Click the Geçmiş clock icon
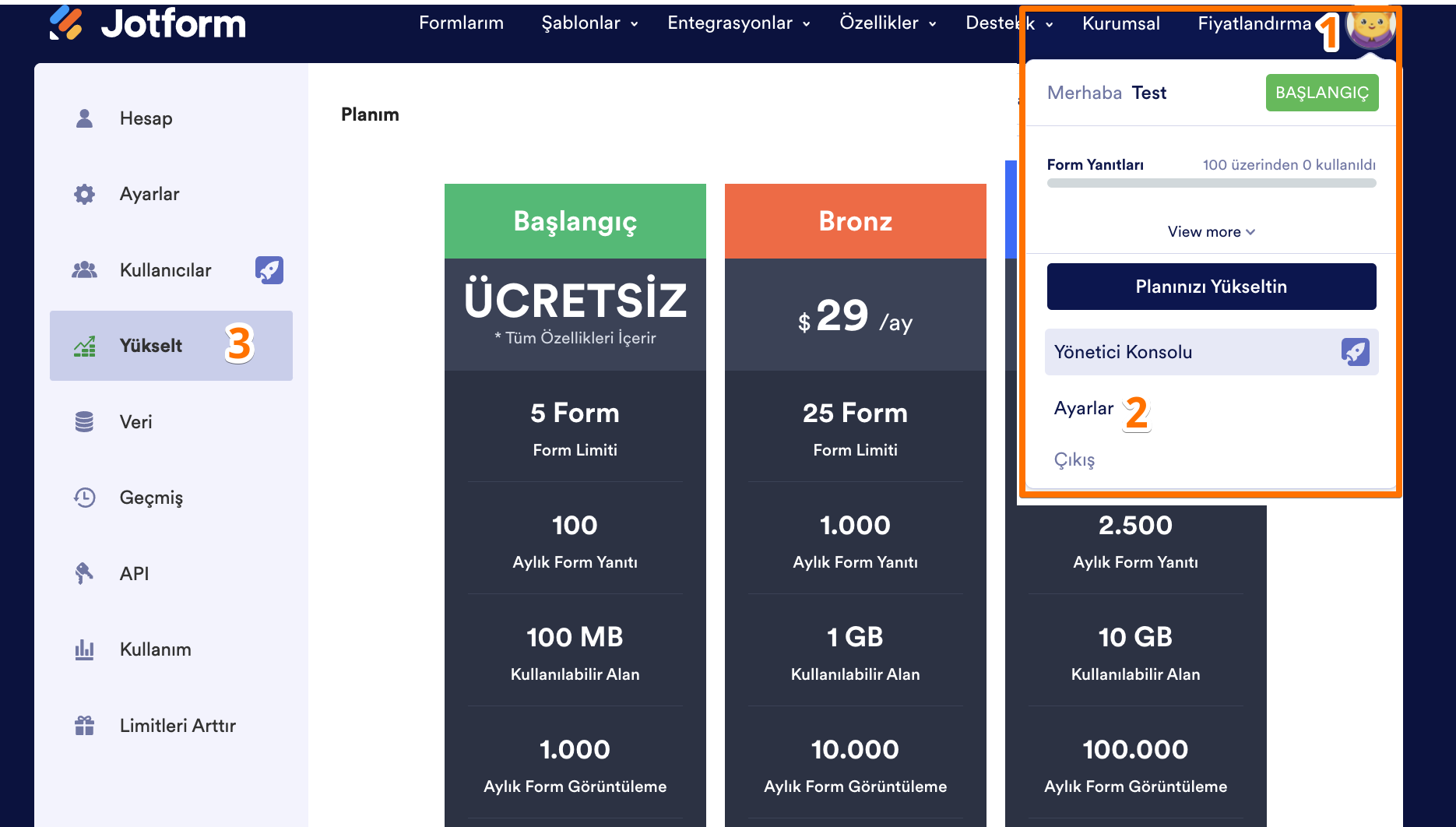 tap(84, 498)
